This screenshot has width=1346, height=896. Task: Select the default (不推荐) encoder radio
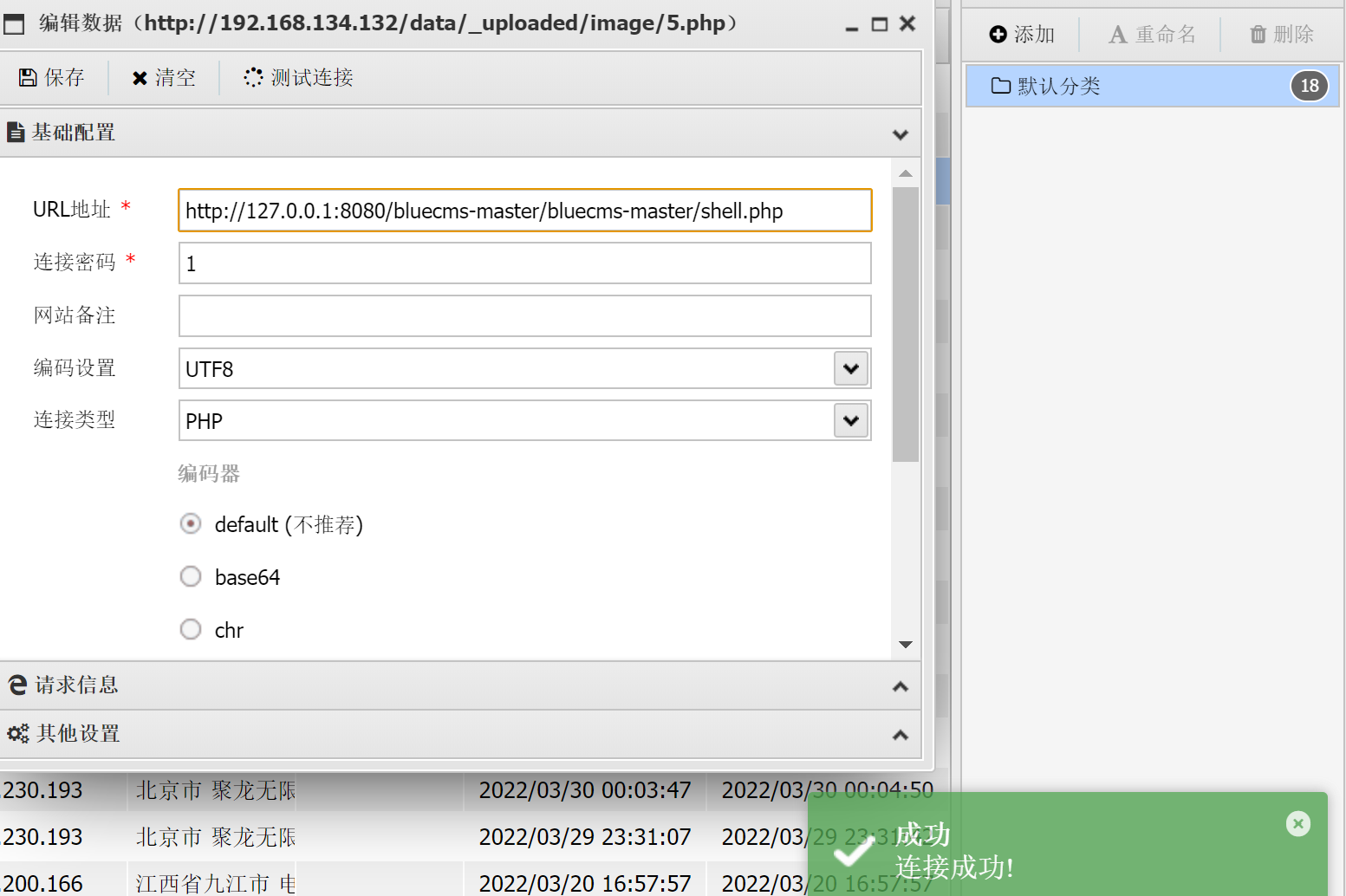(x=191, y=524)
